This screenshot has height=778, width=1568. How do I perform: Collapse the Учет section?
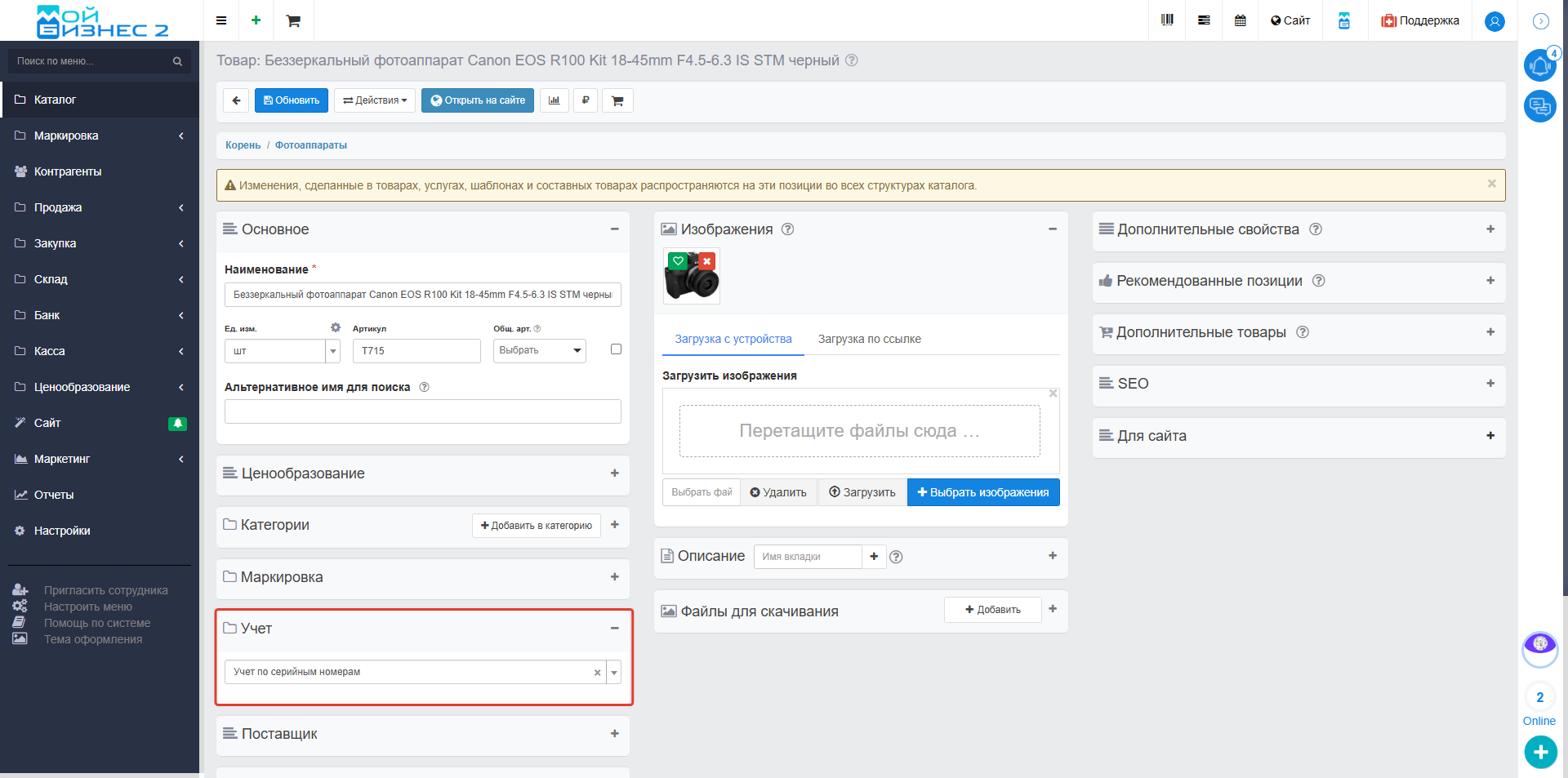click(614, 629)
